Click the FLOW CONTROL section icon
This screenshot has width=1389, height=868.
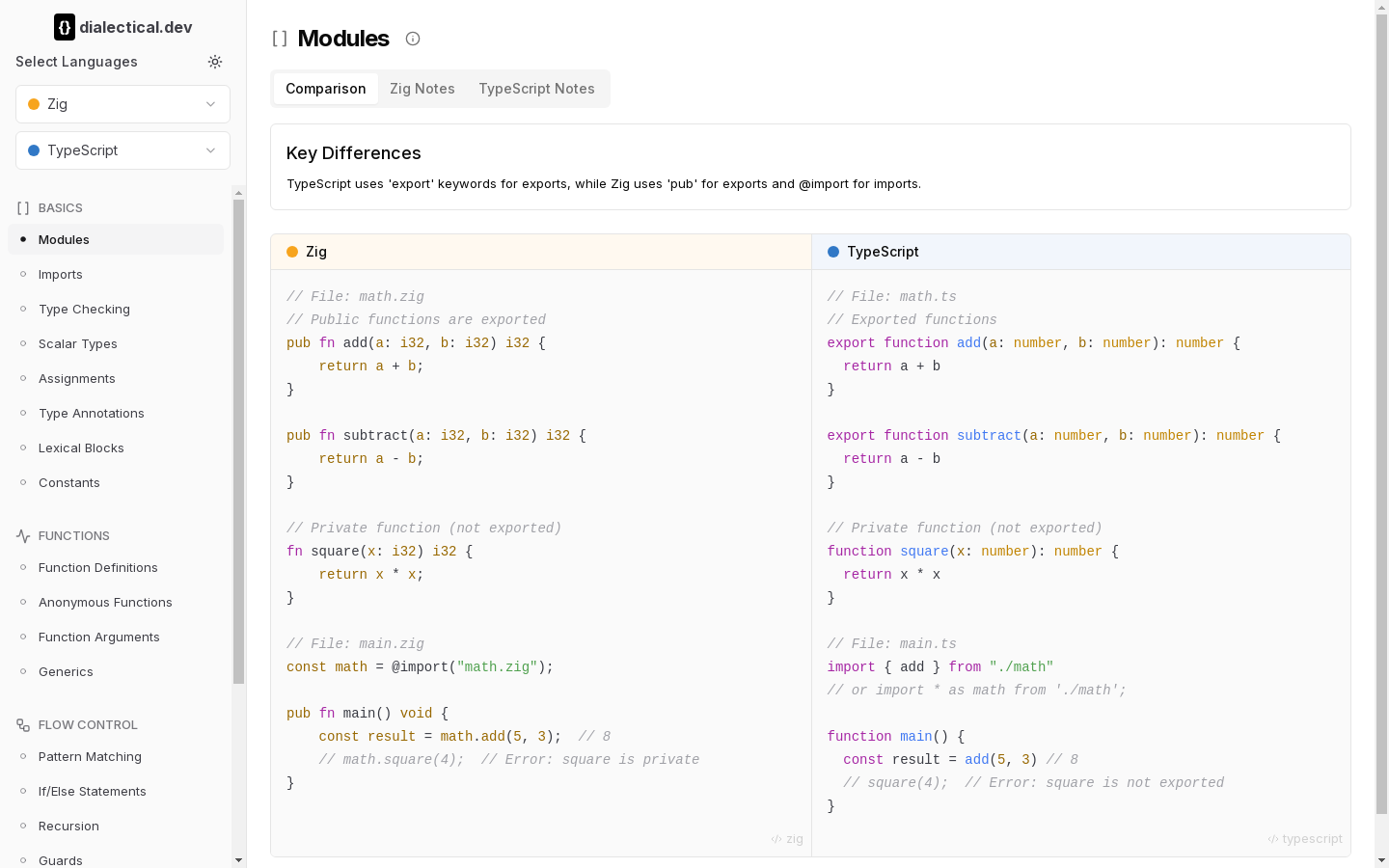[x=23, y=725]
